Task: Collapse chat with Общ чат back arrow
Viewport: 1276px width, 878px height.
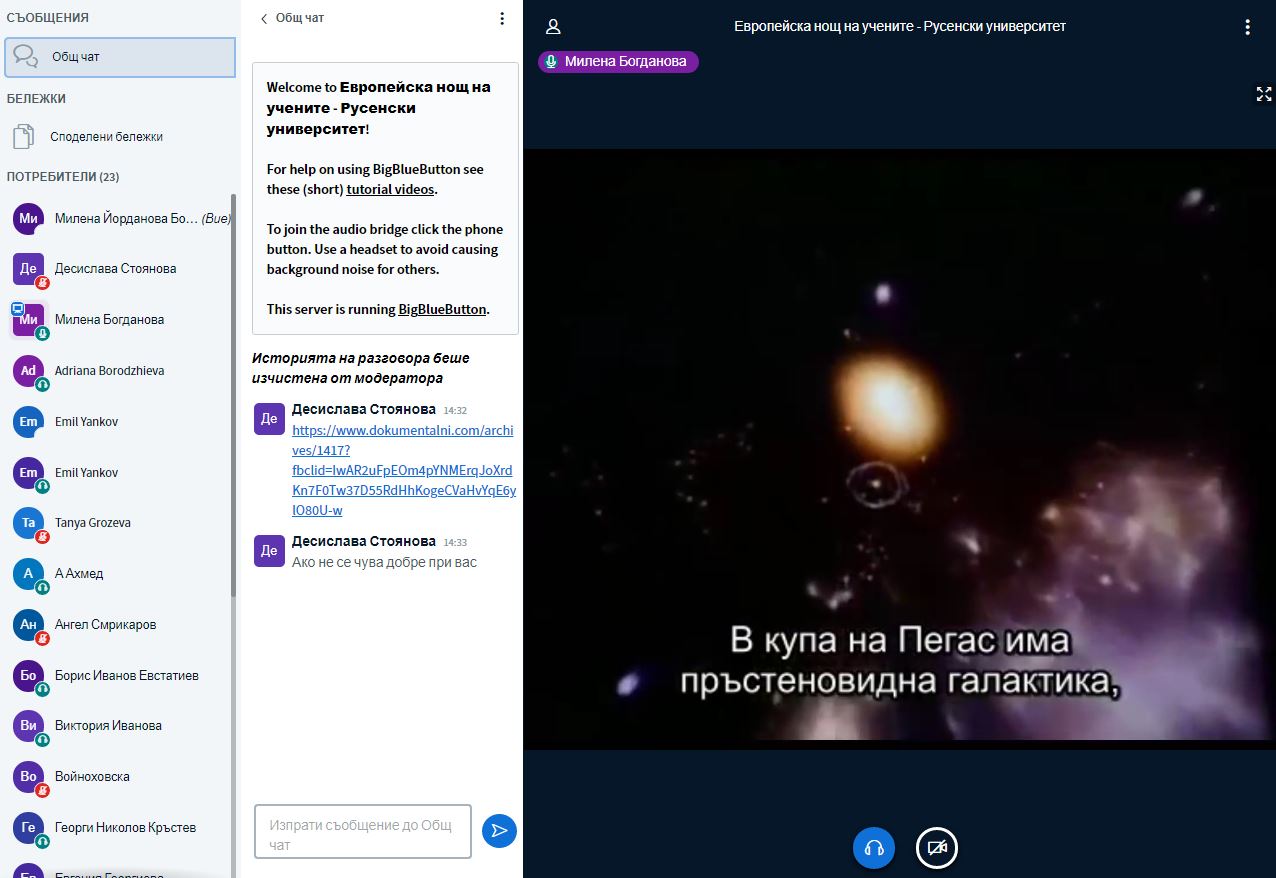Action: click(292, 18)
